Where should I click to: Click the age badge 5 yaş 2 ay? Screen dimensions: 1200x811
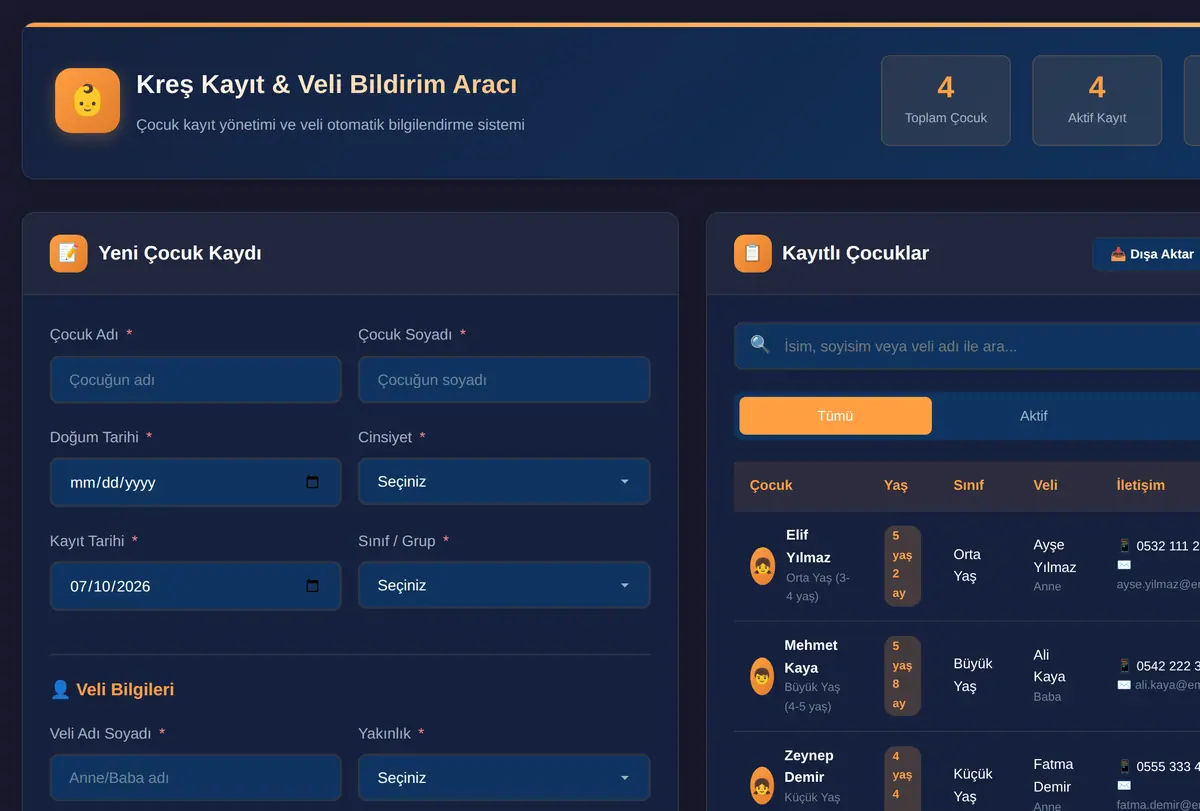(902, 566)
